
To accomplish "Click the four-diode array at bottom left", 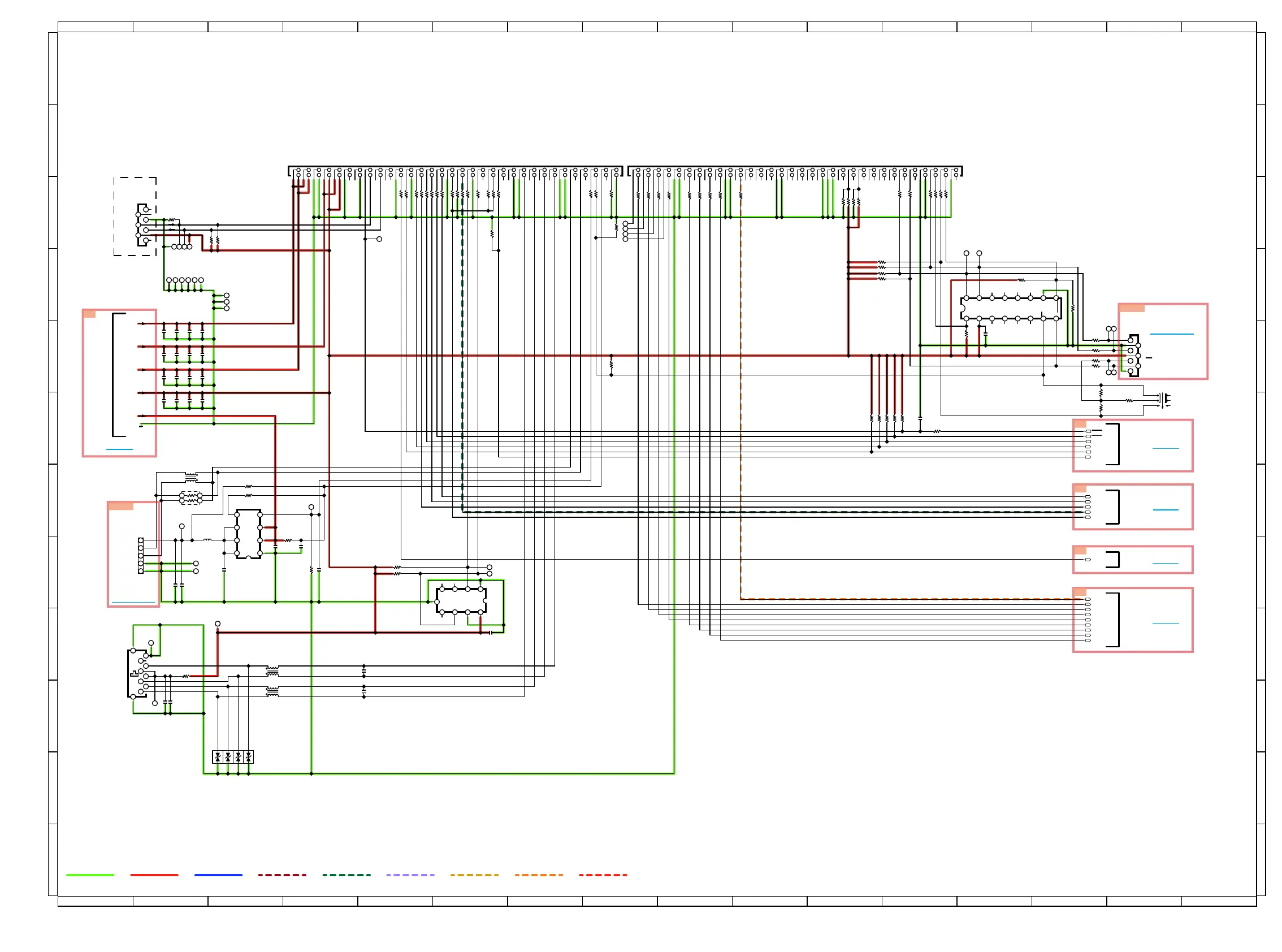I will (x=233, y=756).
